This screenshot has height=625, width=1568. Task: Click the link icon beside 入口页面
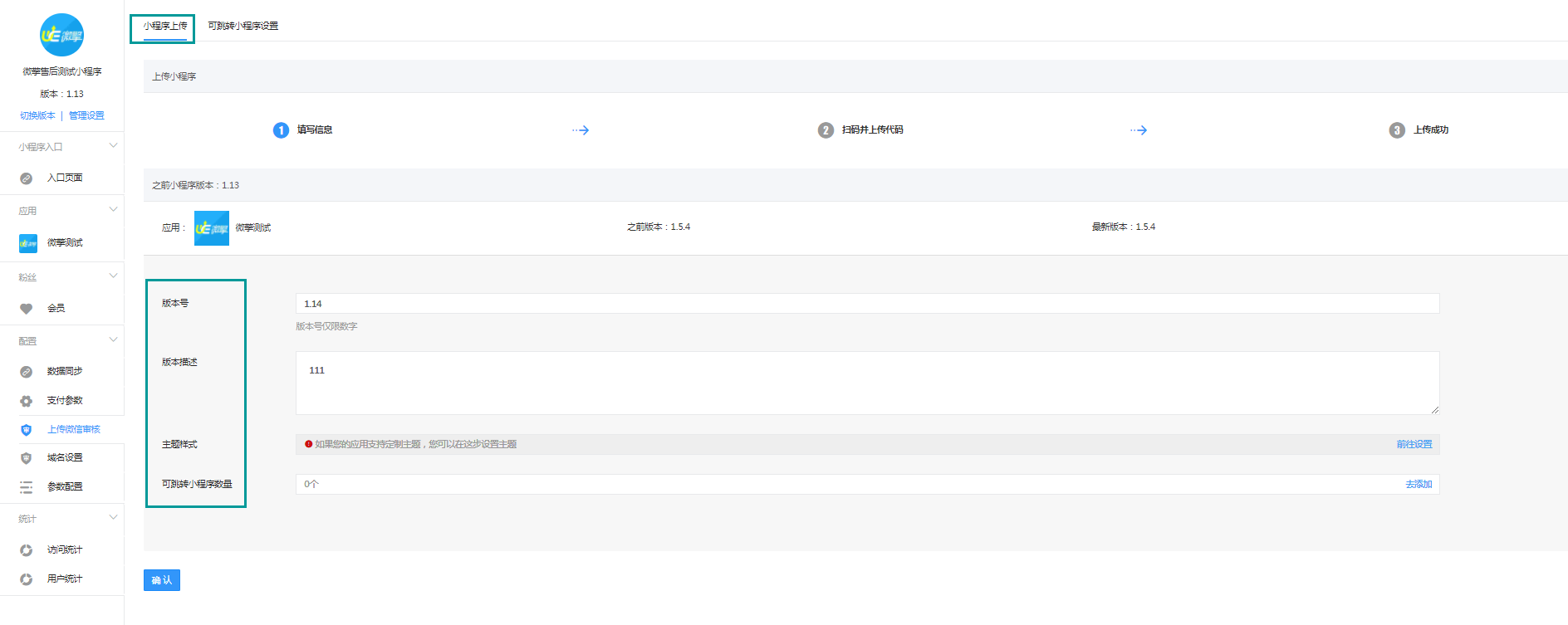[27, 178]
